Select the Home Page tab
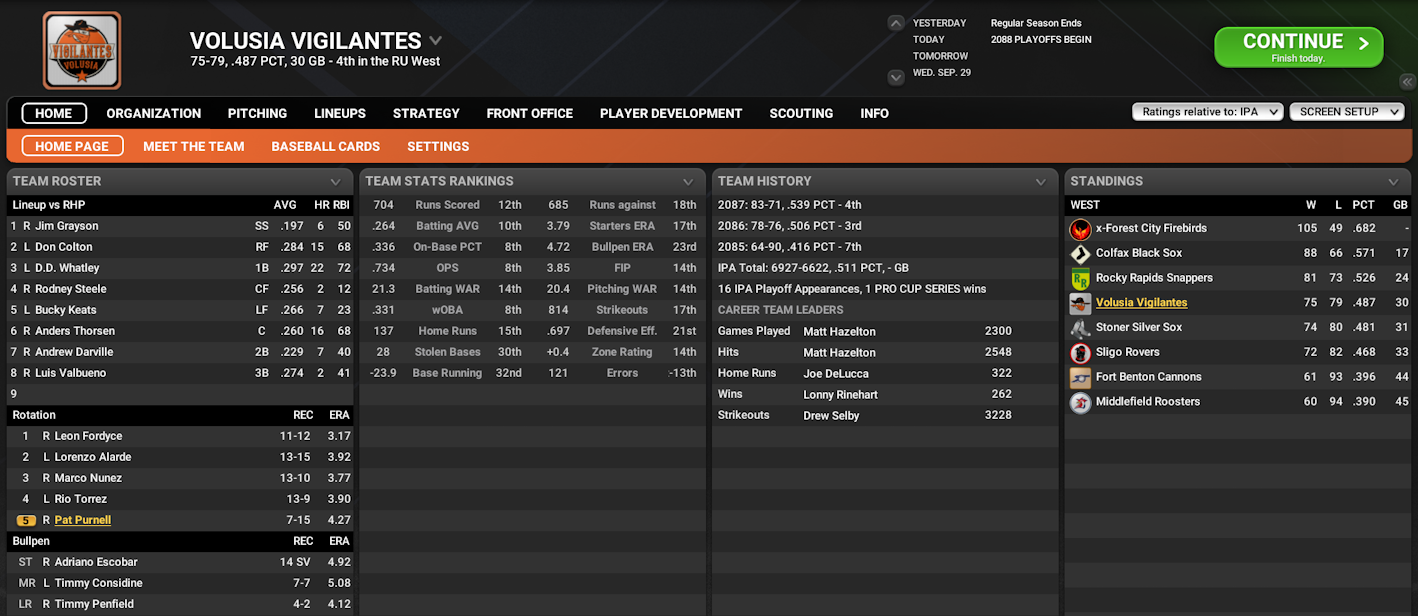 (x=72, y=146)
